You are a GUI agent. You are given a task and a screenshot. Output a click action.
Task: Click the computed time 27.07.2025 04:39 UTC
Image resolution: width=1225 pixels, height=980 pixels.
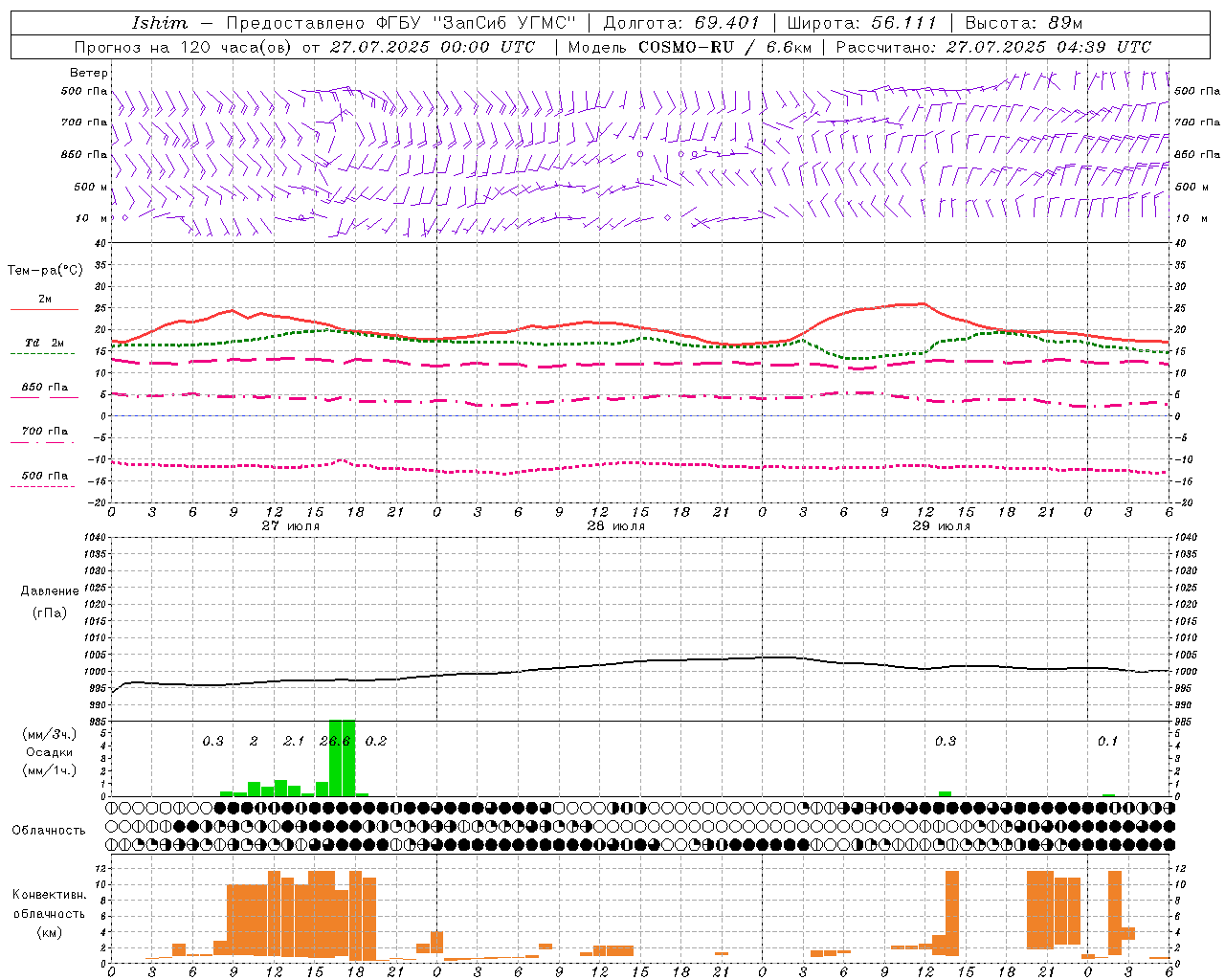[x=1049, y=47]
